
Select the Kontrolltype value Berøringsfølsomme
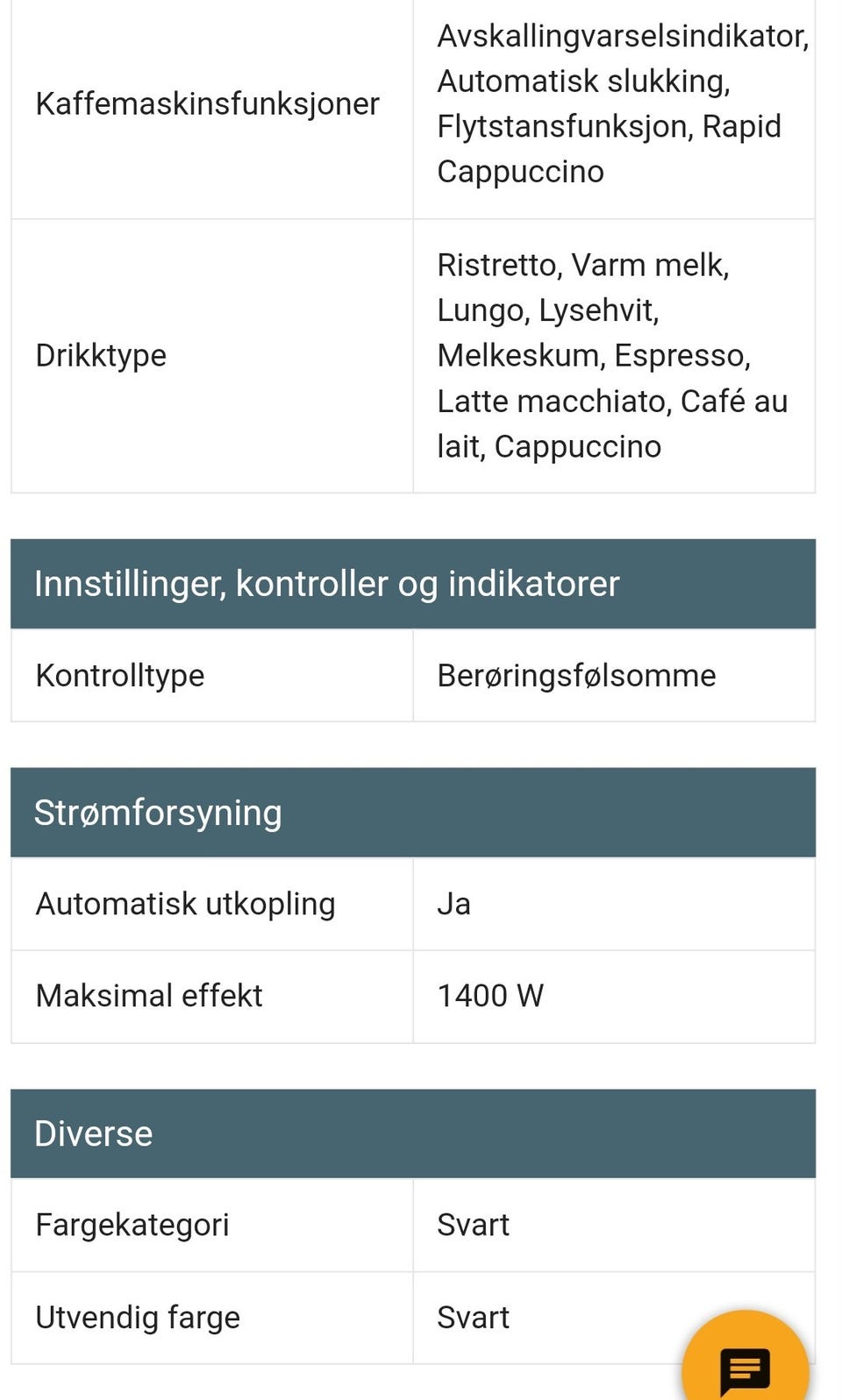576,675
